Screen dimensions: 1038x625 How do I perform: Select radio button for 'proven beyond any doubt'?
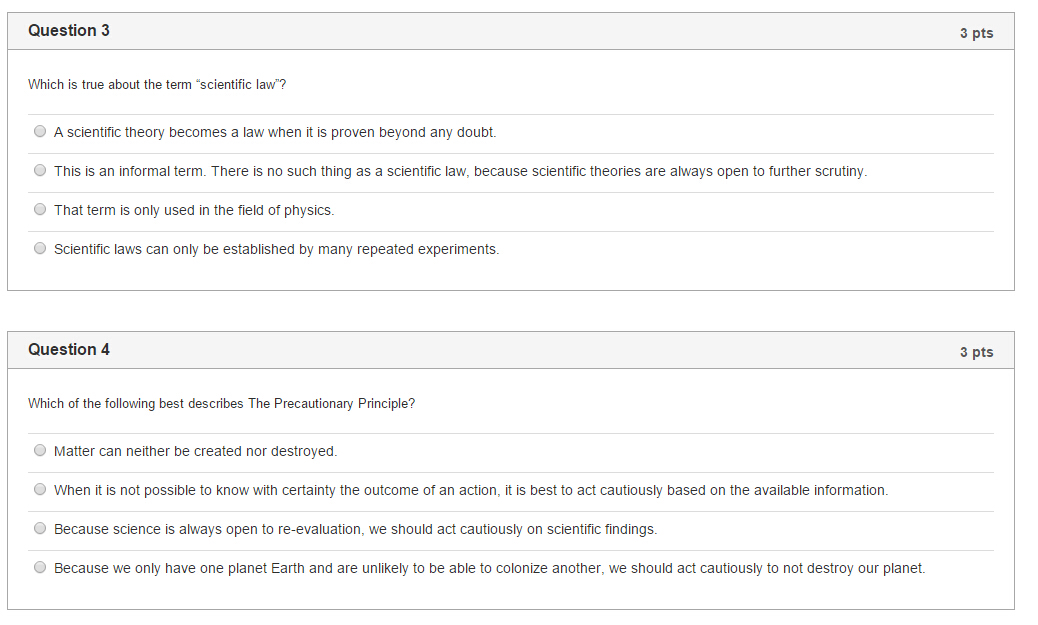pos(40,132)
